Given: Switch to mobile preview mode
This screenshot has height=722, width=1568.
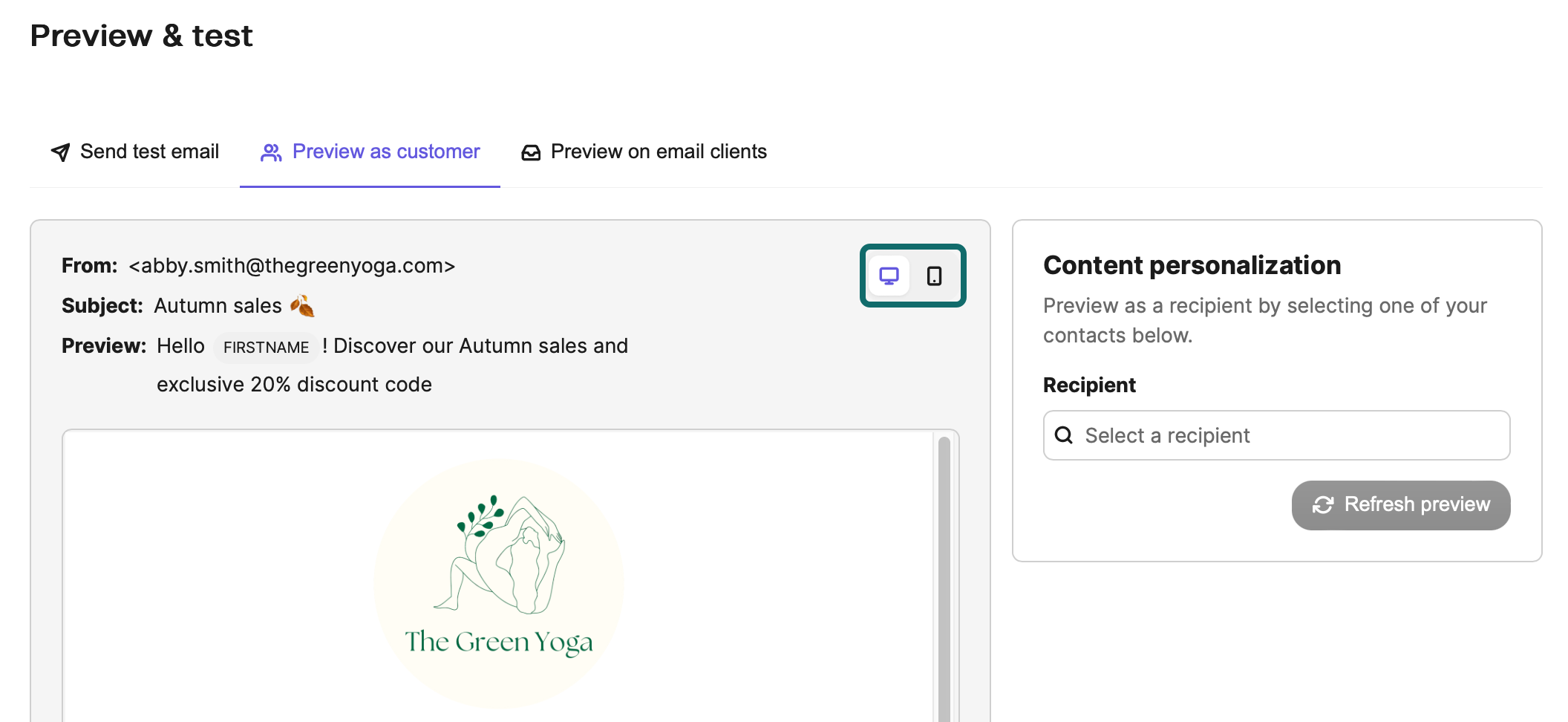Looking at the screenshot, I should 934,276.
